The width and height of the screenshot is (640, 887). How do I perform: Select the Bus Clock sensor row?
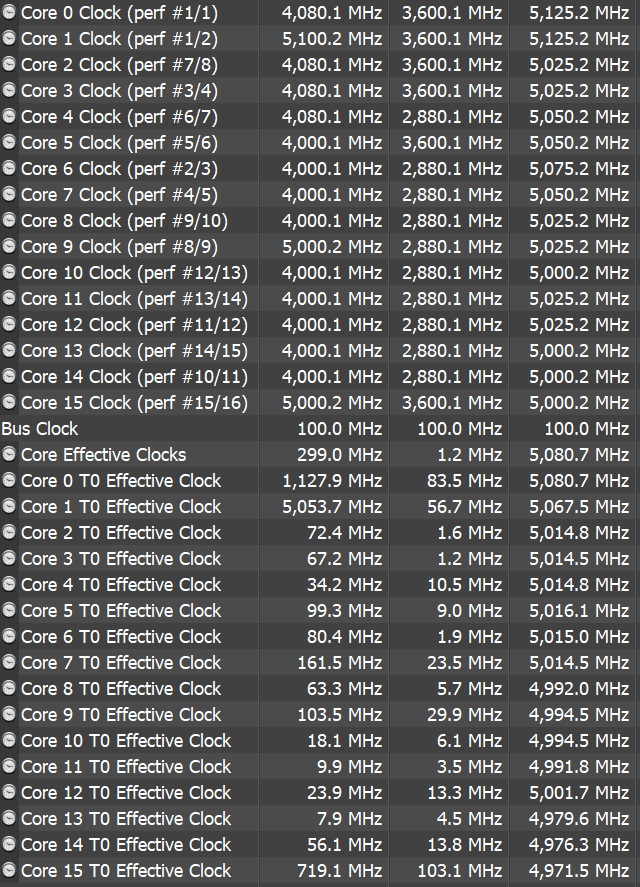(x=320, y=429)
